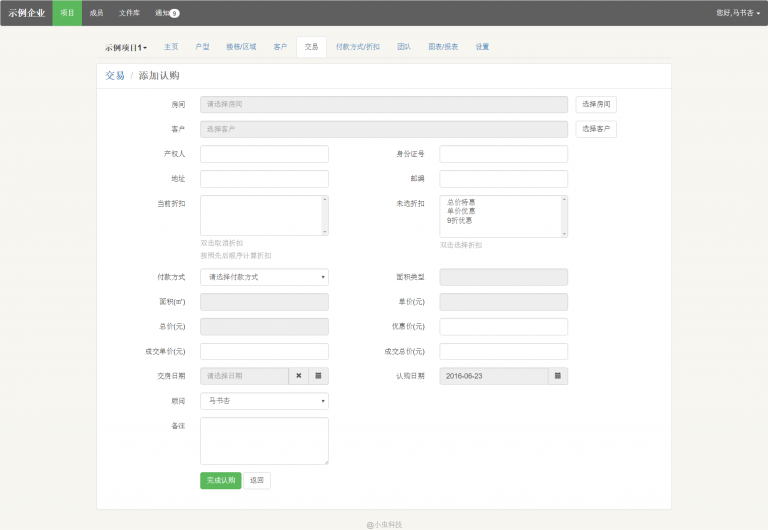The image size is (768, 530).
Task: Select 9折优惠 in the 未选折扣 list
Action: [461, 220]
